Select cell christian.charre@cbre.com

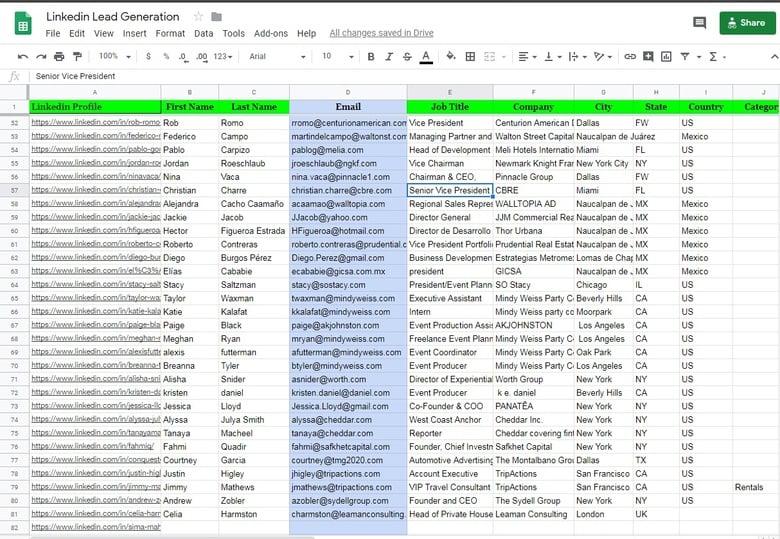click(348, 190)
